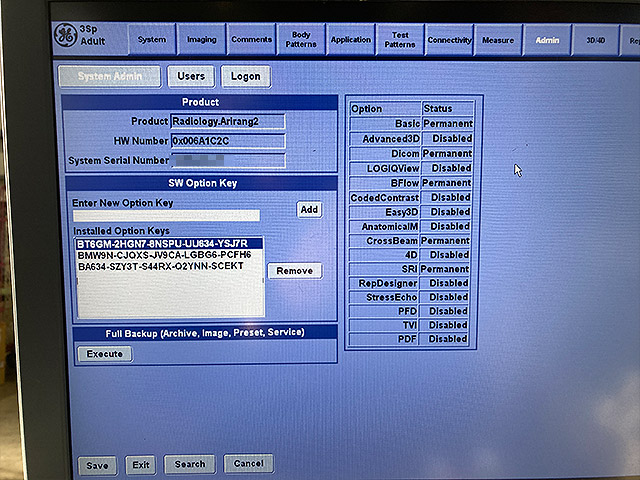Switch to the Logon sub-tab
The width and height of the screenshot is (640, 480).
click(246, 76)
